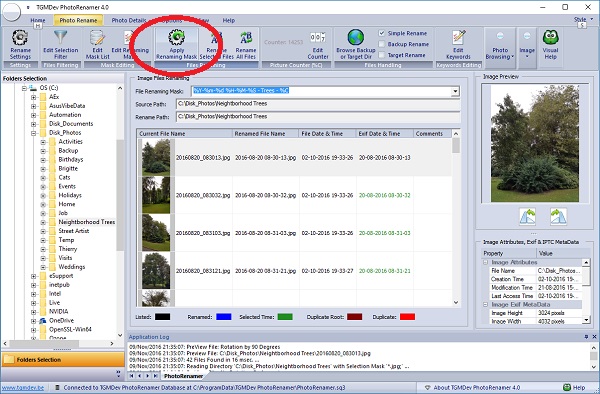Click Rename All Files icon

[x=246, y=38]
